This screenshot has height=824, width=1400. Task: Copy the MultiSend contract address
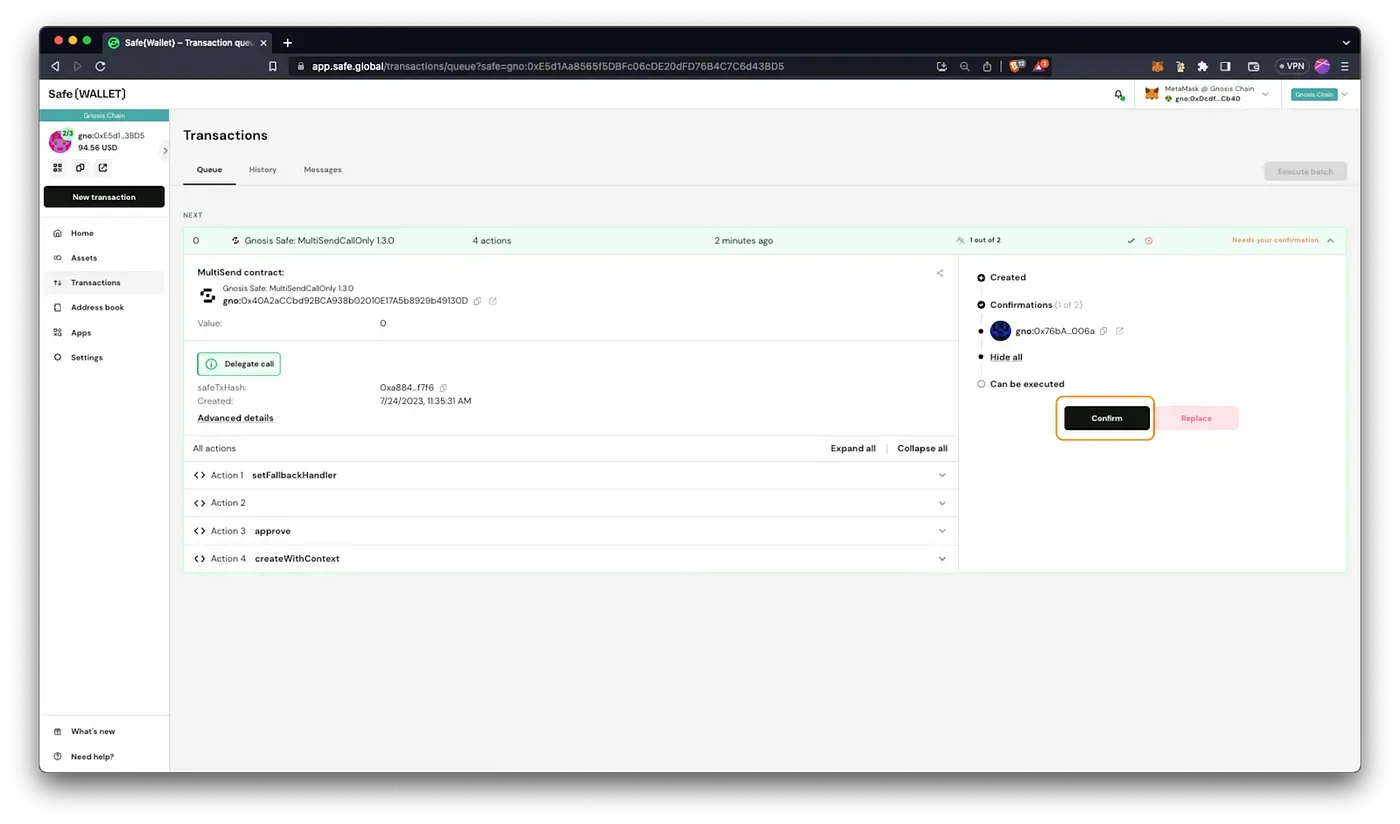point(477,301)
